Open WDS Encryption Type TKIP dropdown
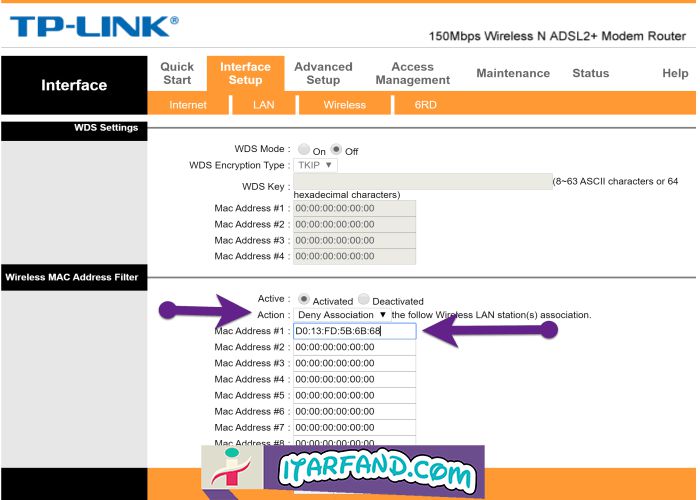Viewport: 700px width, 500px height. click(315, 165)
